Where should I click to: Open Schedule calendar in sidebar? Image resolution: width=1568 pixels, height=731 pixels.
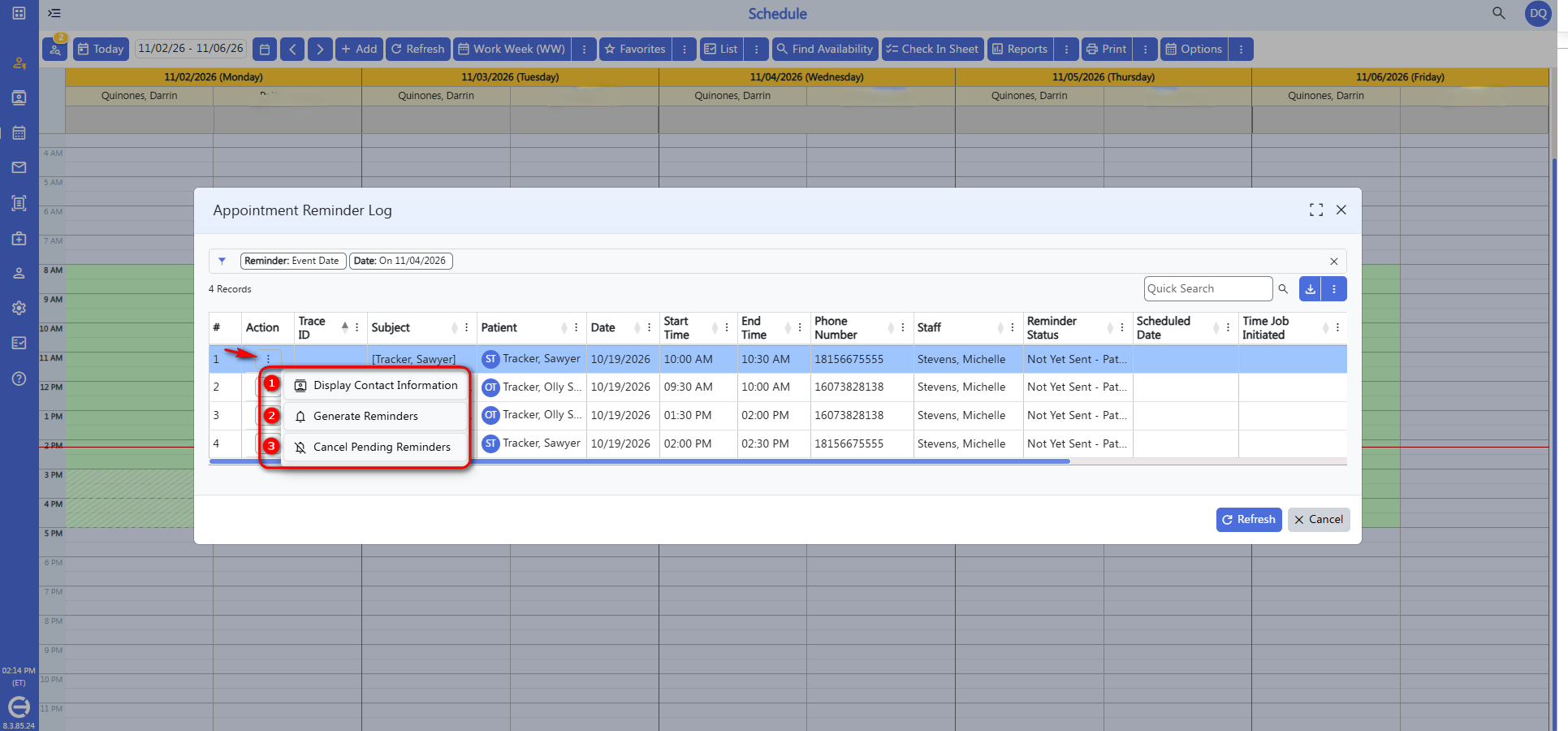[19, 132]
